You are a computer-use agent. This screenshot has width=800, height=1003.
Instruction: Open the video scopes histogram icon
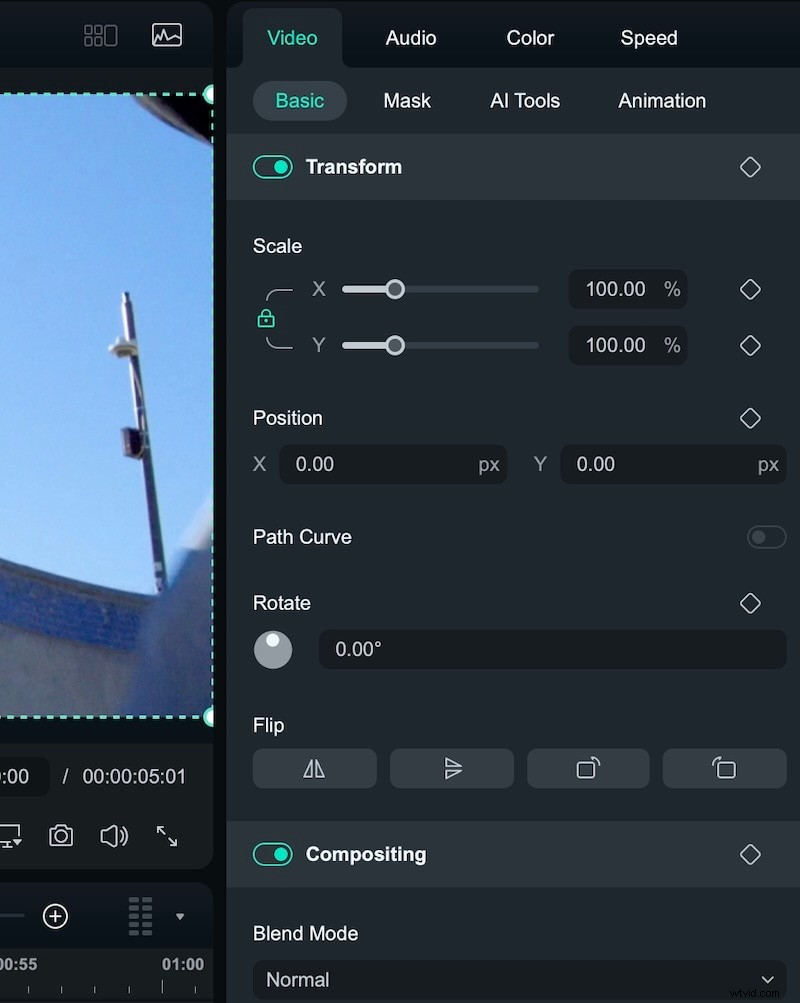click(167, 35)
